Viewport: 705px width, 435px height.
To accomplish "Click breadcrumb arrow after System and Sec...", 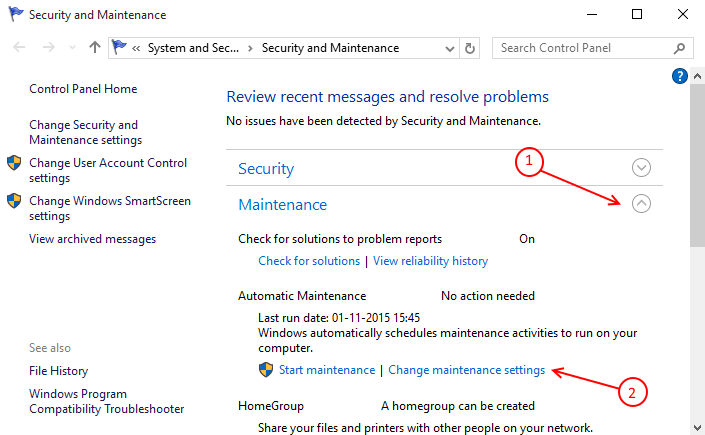I will [x=250, y=48].
